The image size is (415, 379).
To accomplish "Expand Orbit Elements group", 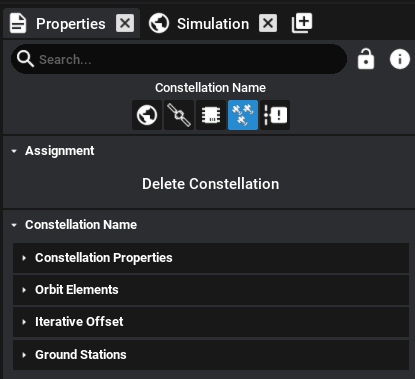I will [x=211, y=290].
